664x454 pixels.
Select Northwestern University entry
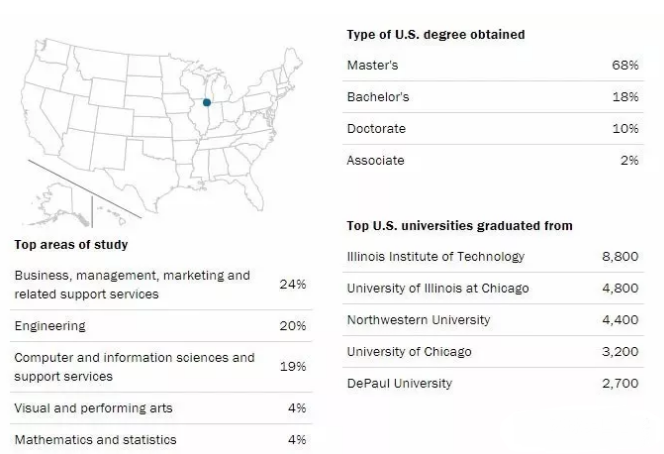tap(493, 320)
